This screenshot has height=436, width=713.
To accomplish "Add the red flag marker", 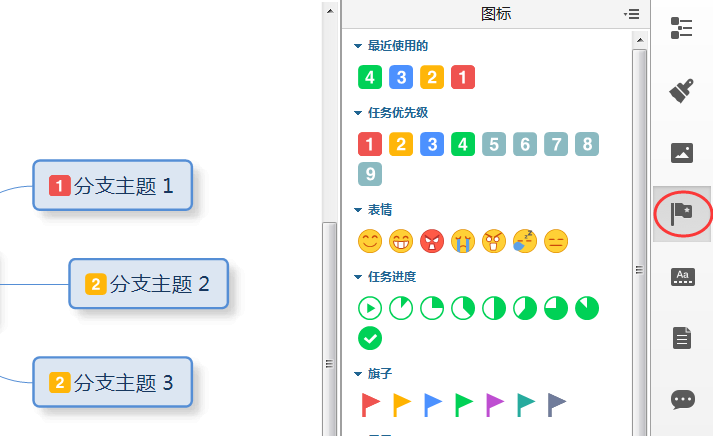I will point(371,405).
